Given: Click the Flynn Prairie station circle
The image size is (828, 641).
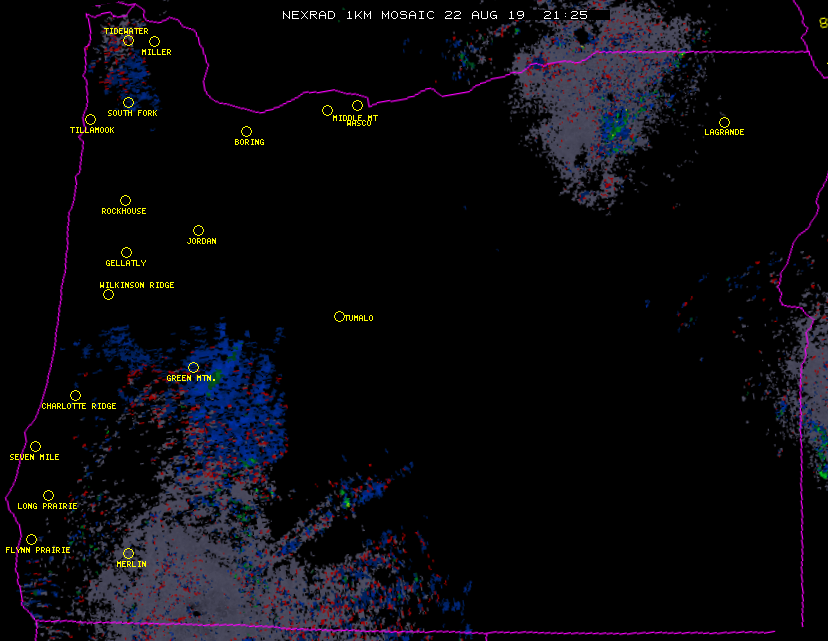Looking at the screenshot, I should 31,540.
